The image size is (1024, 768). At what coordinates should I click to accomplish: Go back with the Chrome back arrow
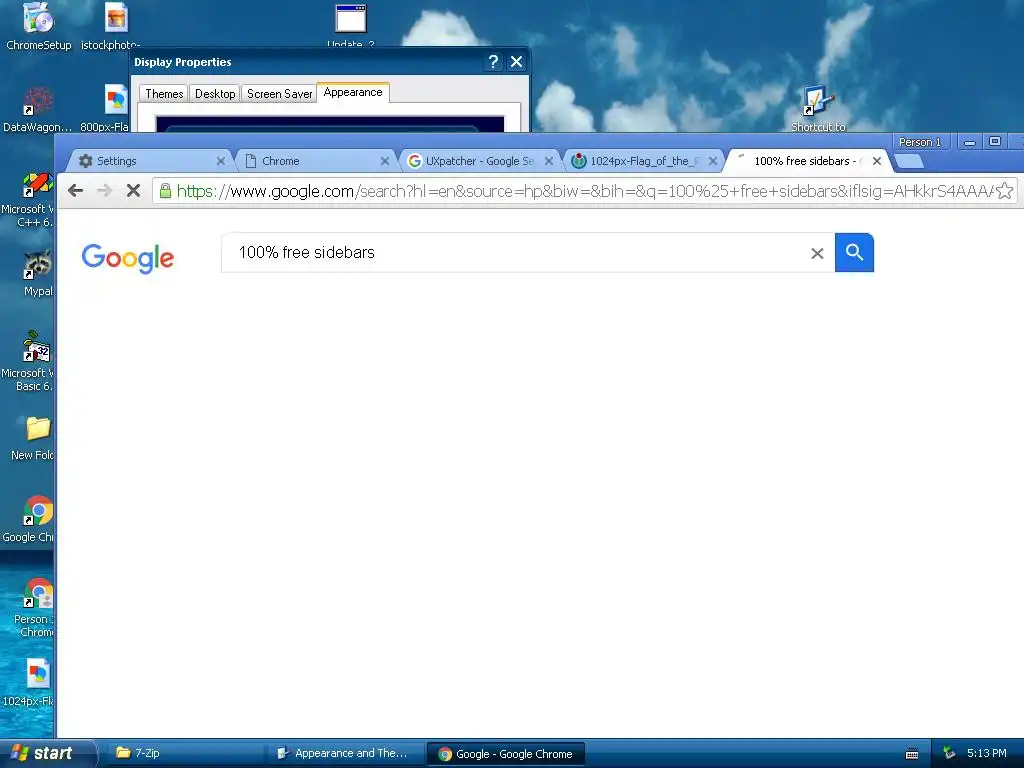click(x=76, y=191)
